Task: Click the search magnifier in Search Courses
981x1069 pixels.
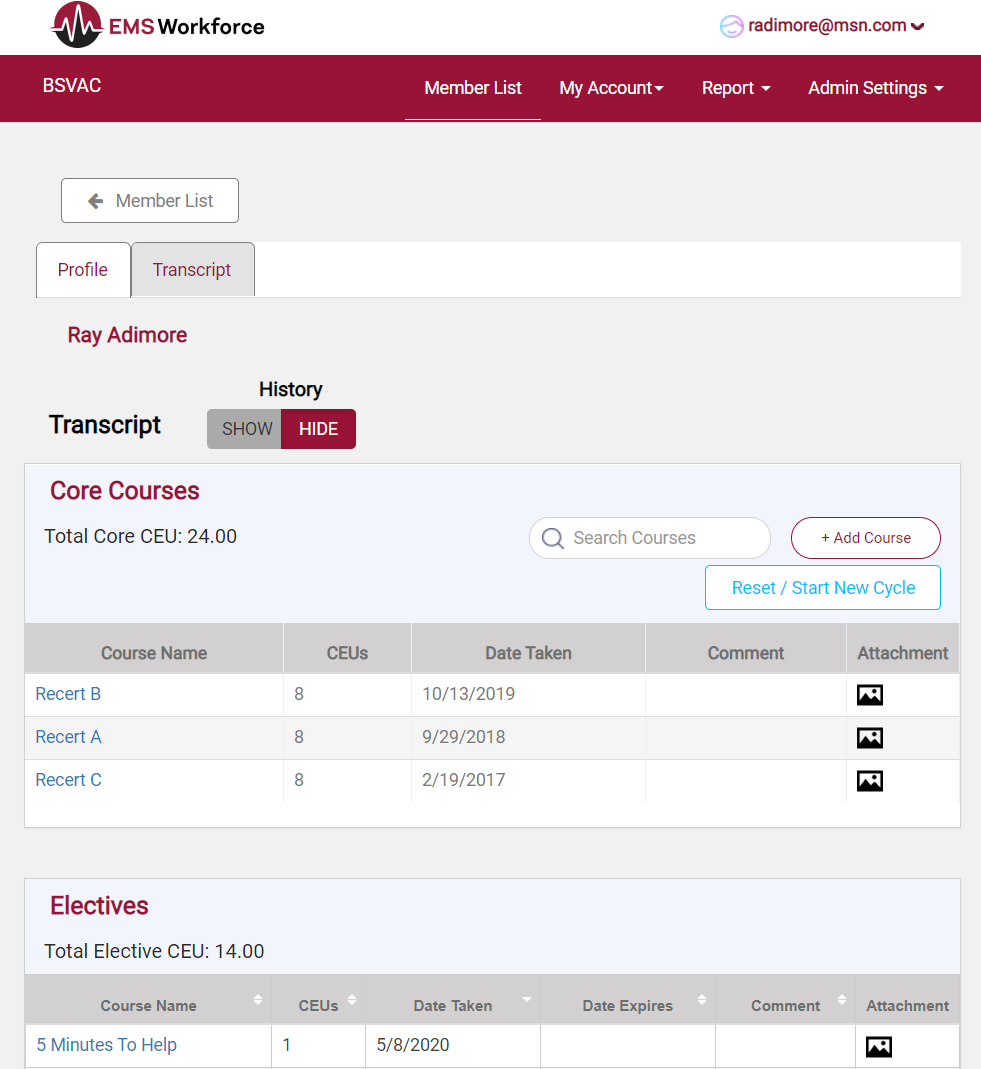Action: pyautogui.click(x=552, y=538)
